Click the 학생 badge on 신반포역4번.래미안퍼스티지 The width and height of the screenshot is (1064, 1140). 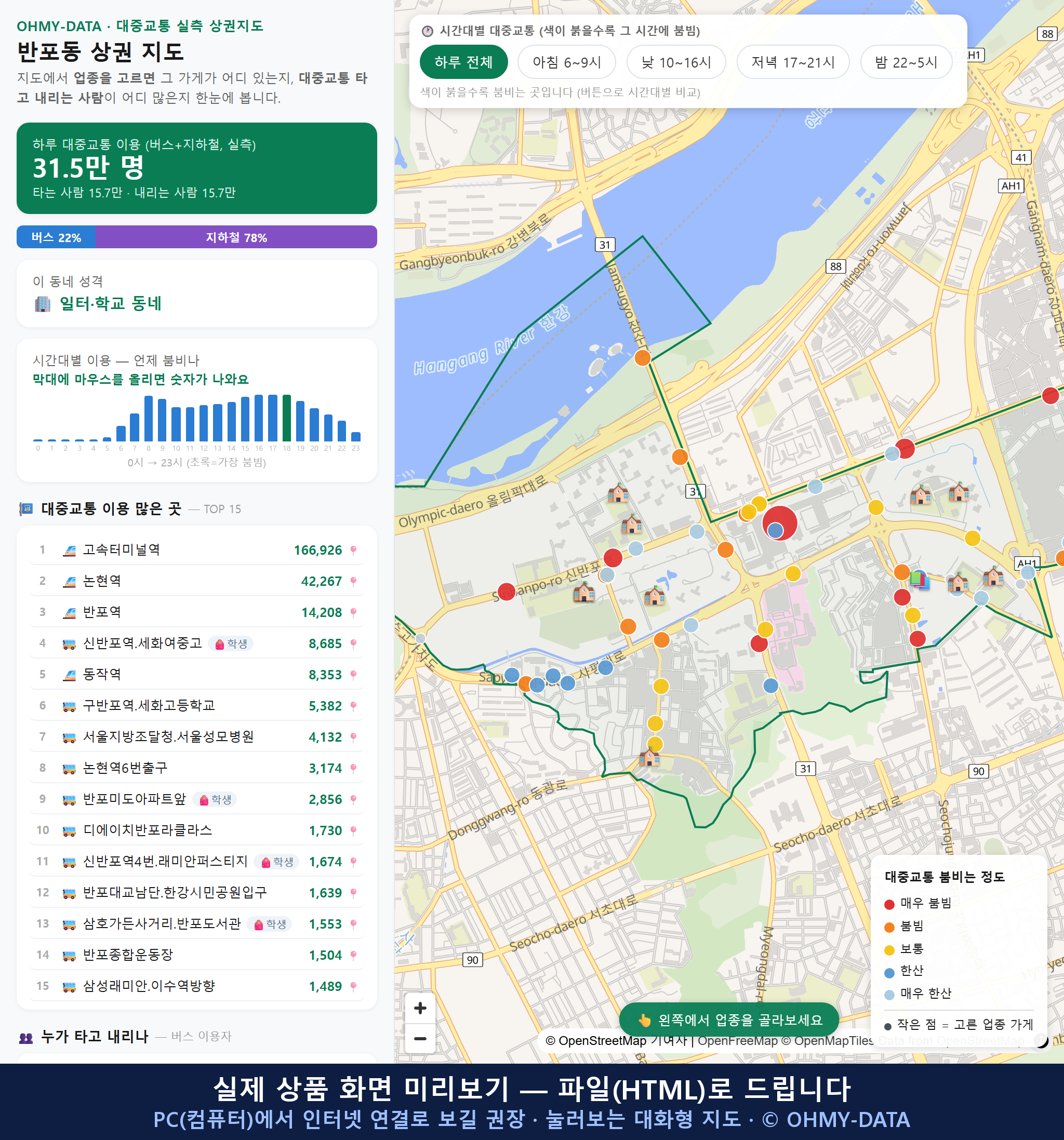pos(277,862)
